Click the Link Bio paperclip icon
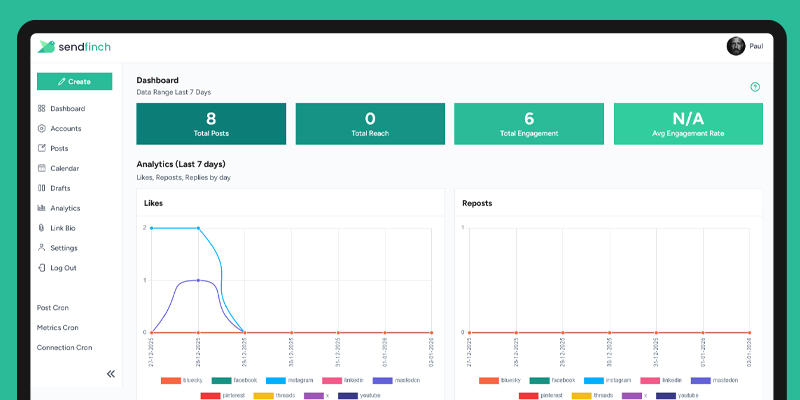 (41, 228)
